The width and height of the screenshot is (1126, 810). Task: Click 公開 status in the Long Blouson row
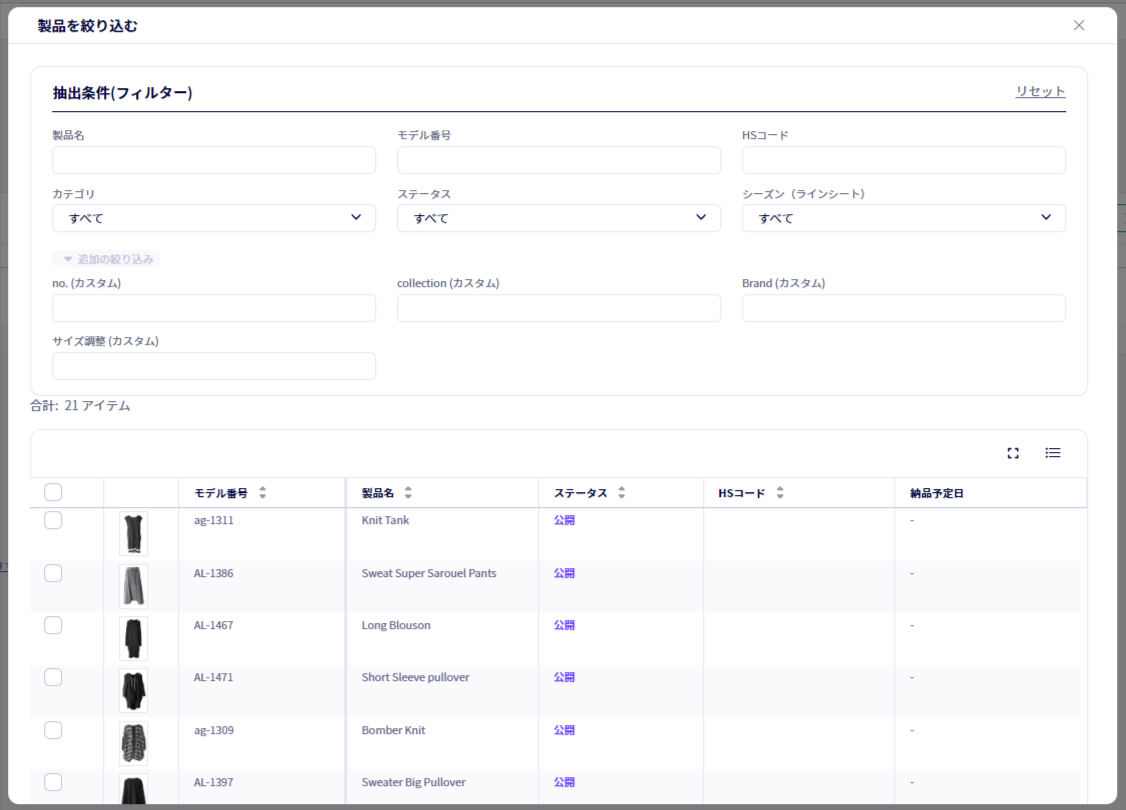click(564, 625)
